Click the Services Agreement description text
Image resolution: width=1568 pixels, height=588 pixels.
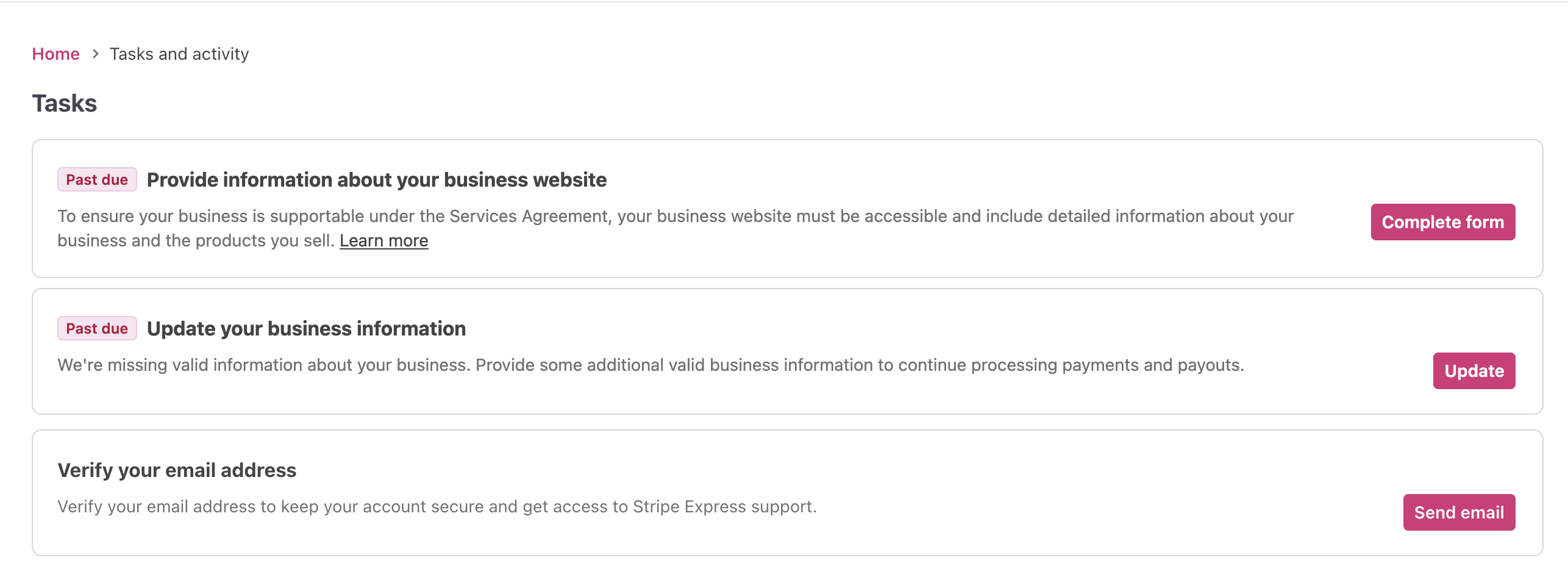pos(675,229)
